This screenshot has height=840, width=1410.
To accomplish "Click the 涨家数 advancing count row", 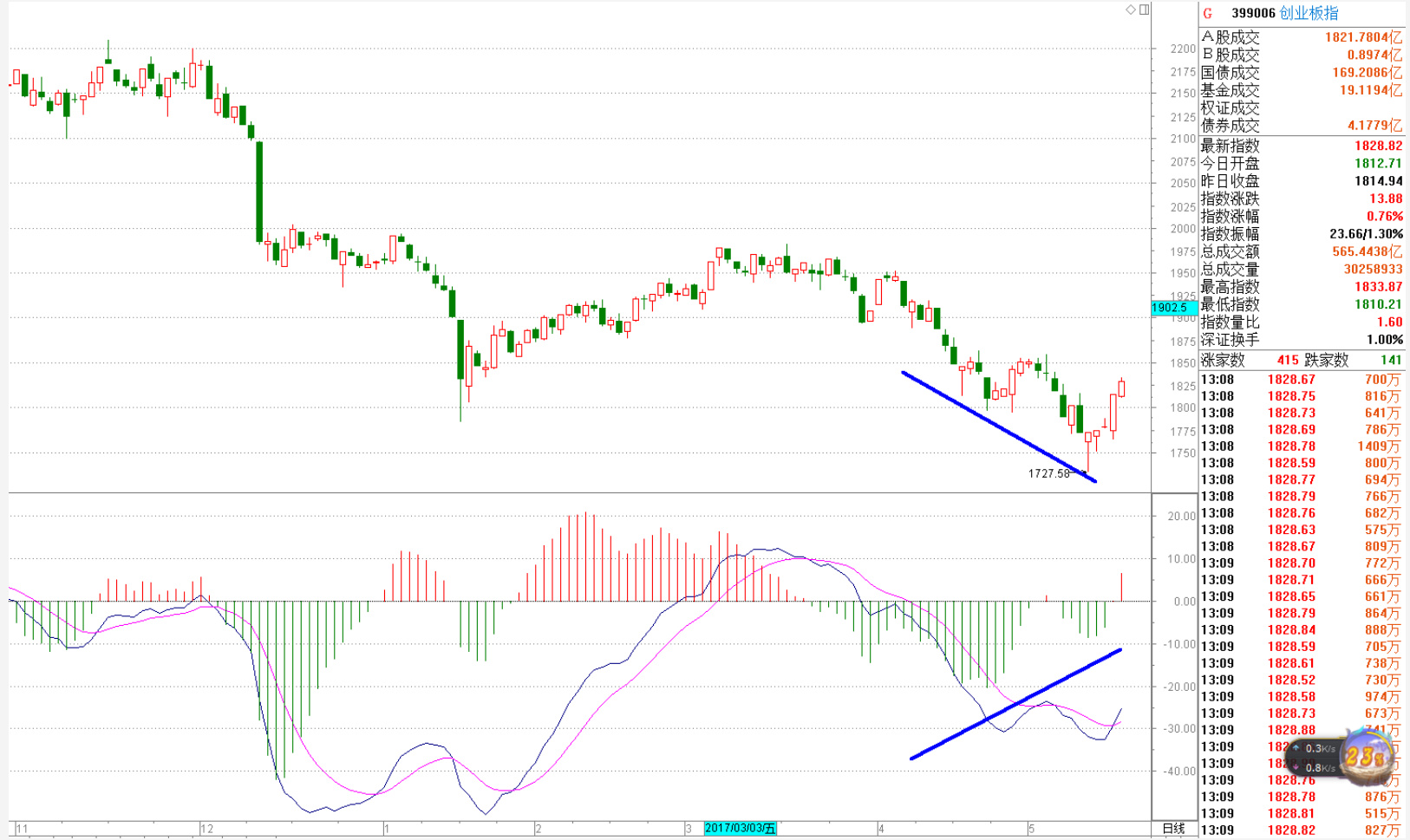I will point(1301,360).
